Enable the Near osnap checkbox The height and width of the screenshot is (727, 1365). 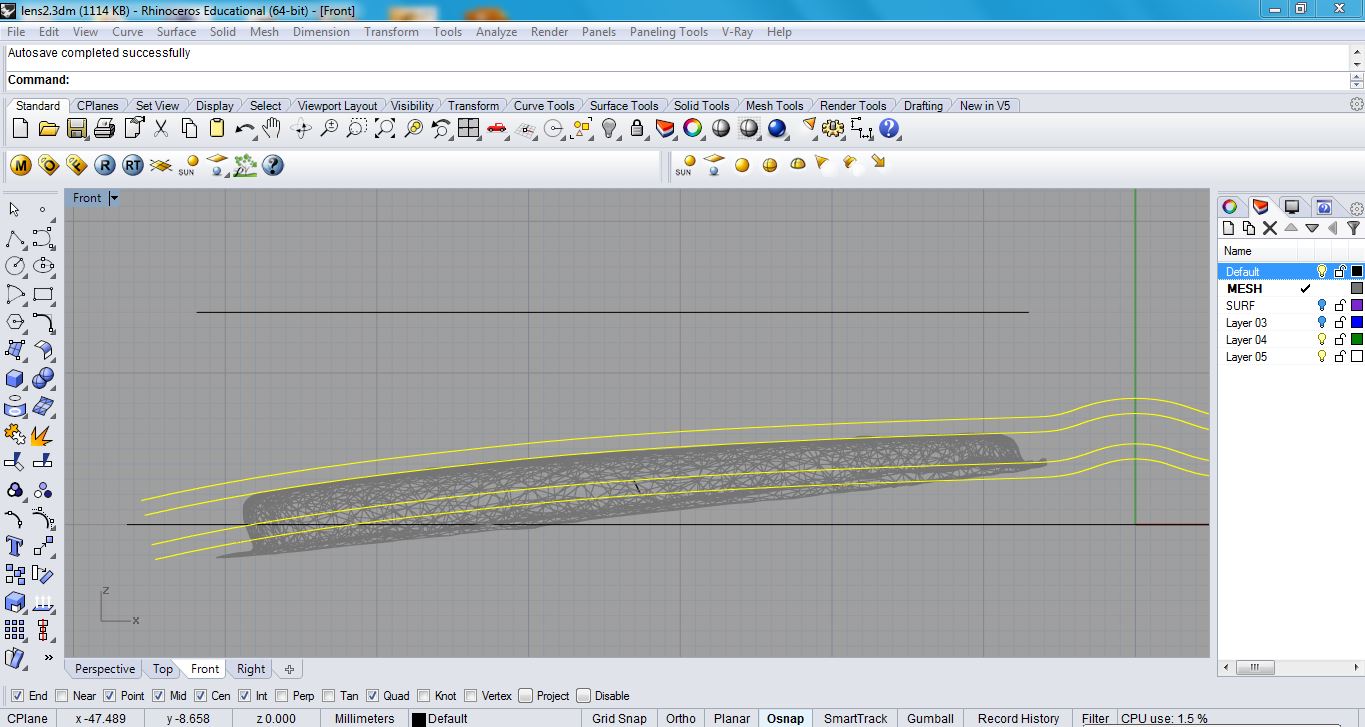click(62, 696)
